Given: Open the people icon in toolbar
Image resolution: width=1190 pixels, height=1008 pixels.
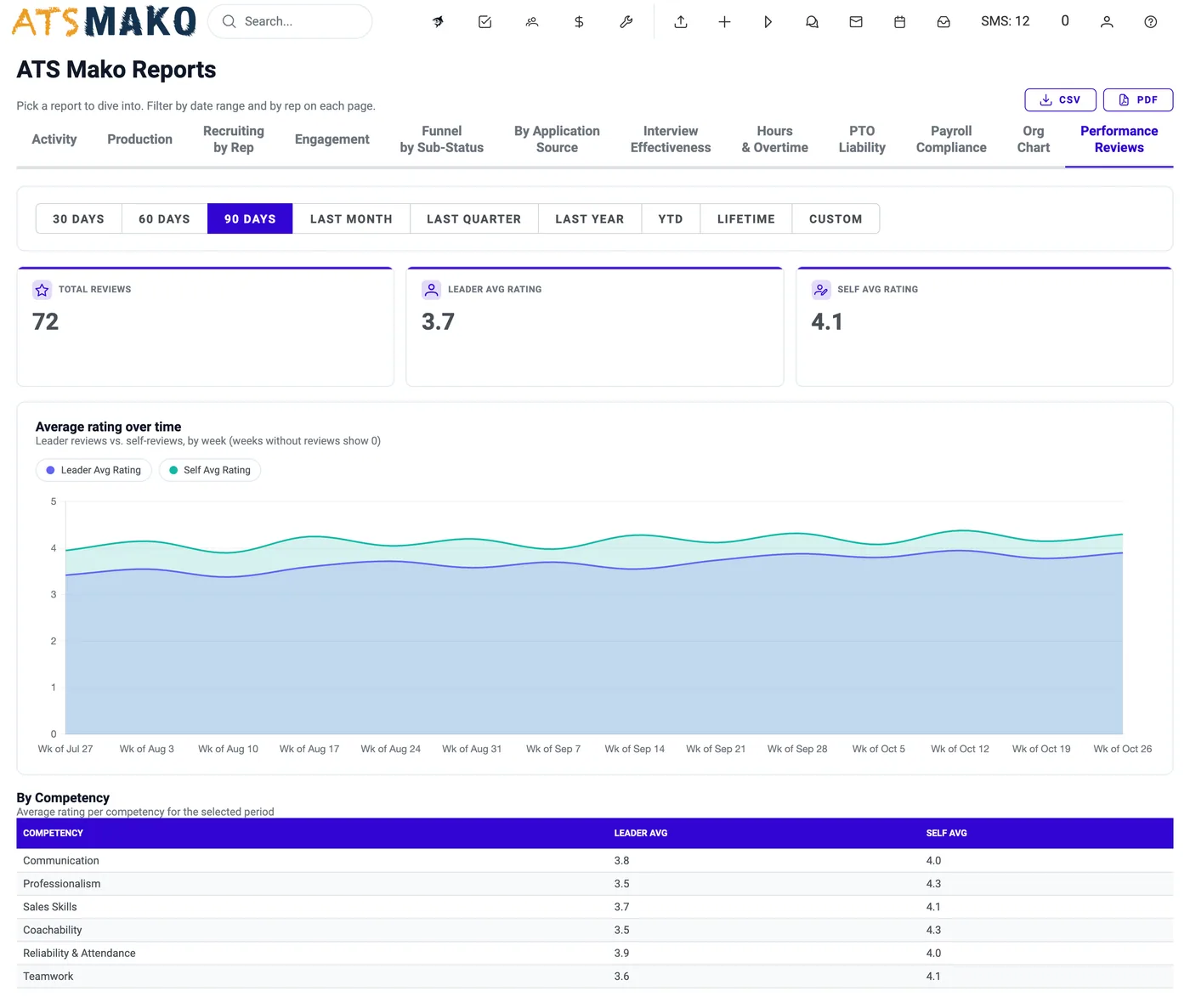Looking at the screenshot, I should [x=532, y=22].
